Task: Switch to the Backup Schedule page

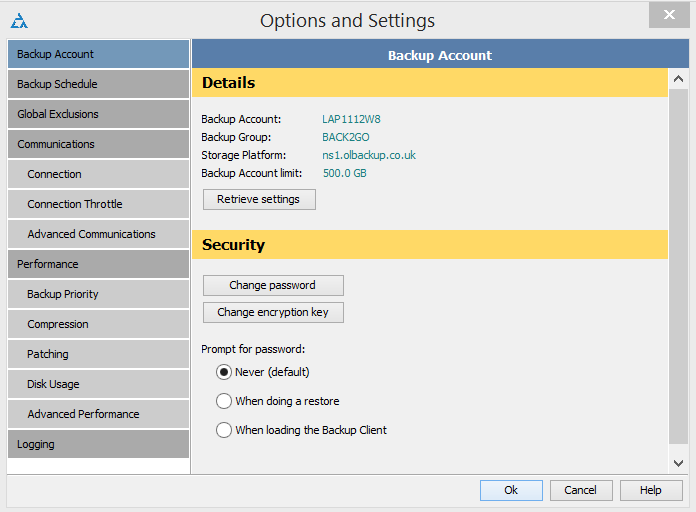Action: (99, 84)
